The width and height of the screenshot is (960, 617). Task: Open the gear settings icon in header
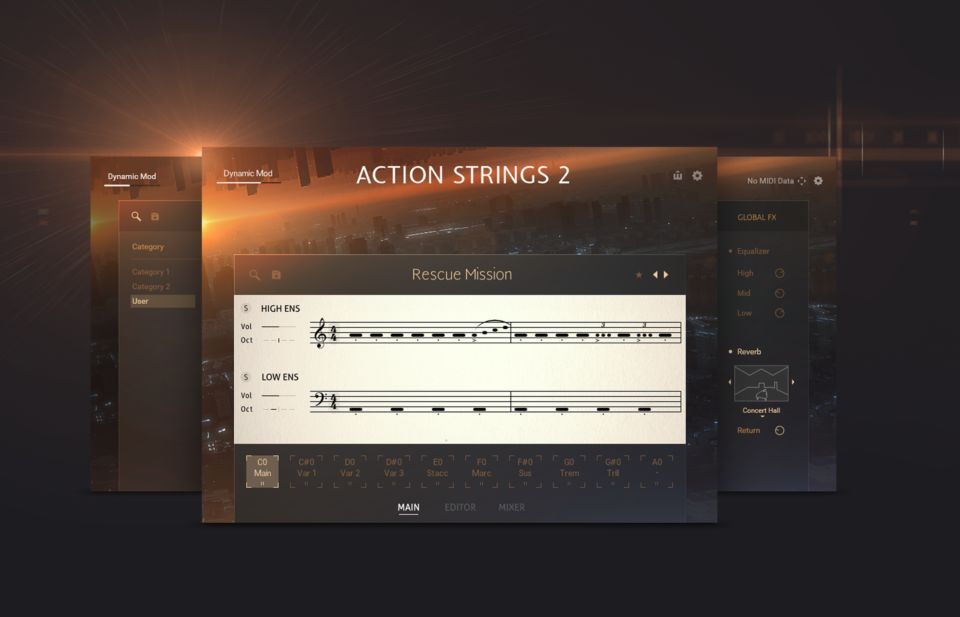[x=697, y=176]
